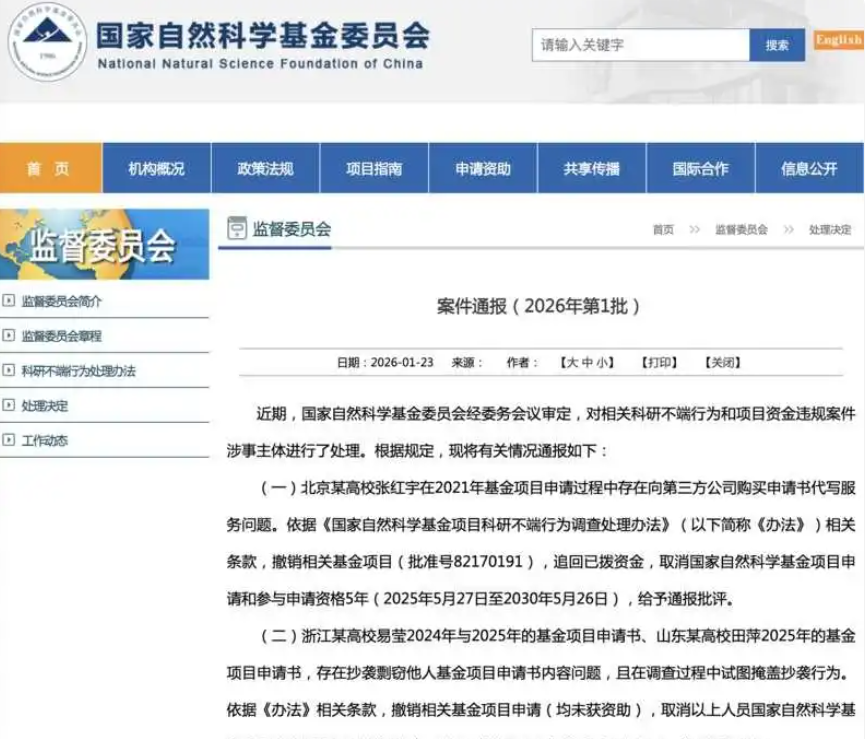The height and width of the screenshot is (739, 865).
Task: Click the blue 搜索 search button
Action: pyautogui.click(x=777, y=45)
